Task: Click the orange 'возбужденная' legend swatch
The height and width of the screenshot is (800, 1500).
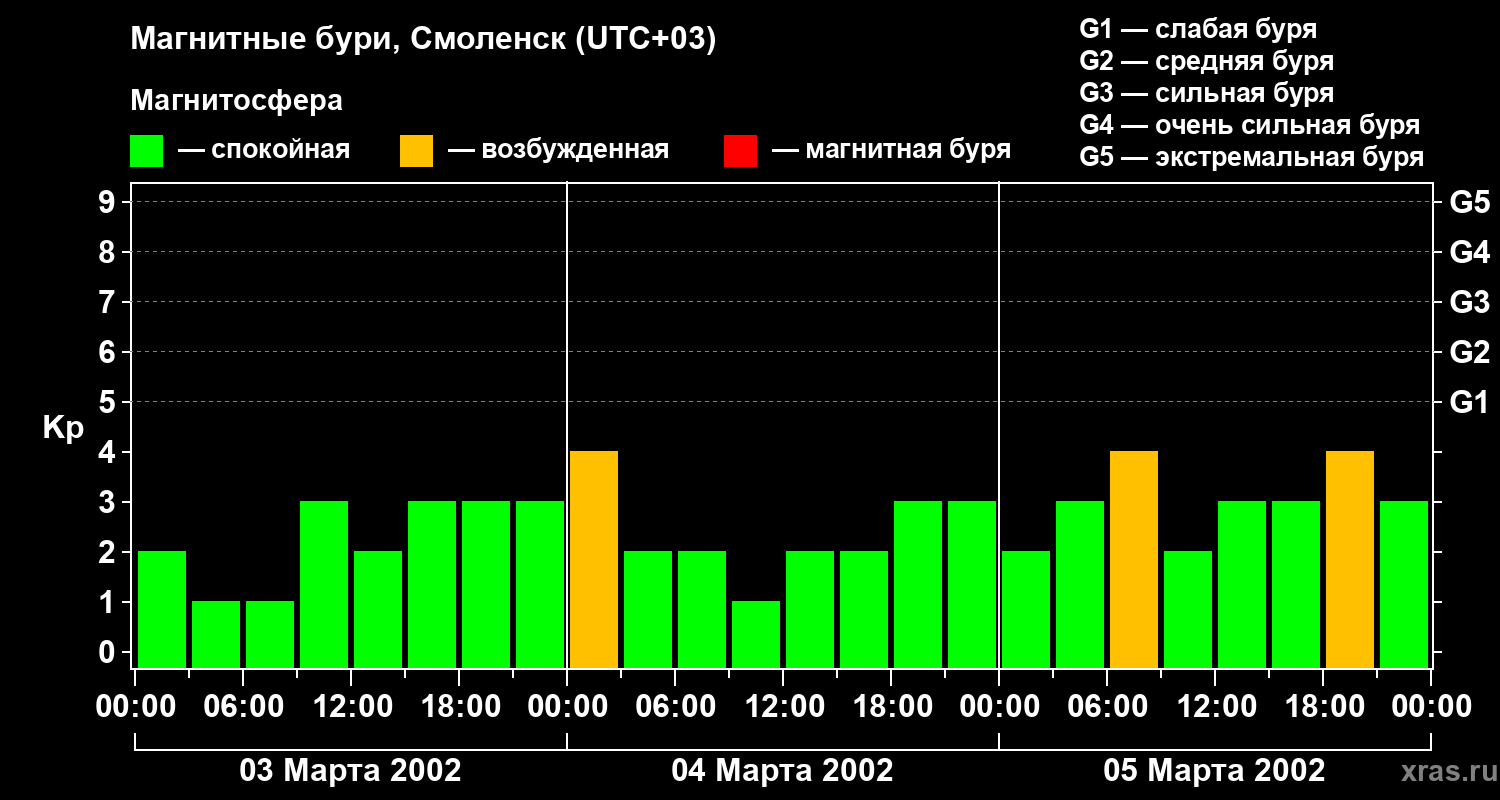Action: coord(416,151)
